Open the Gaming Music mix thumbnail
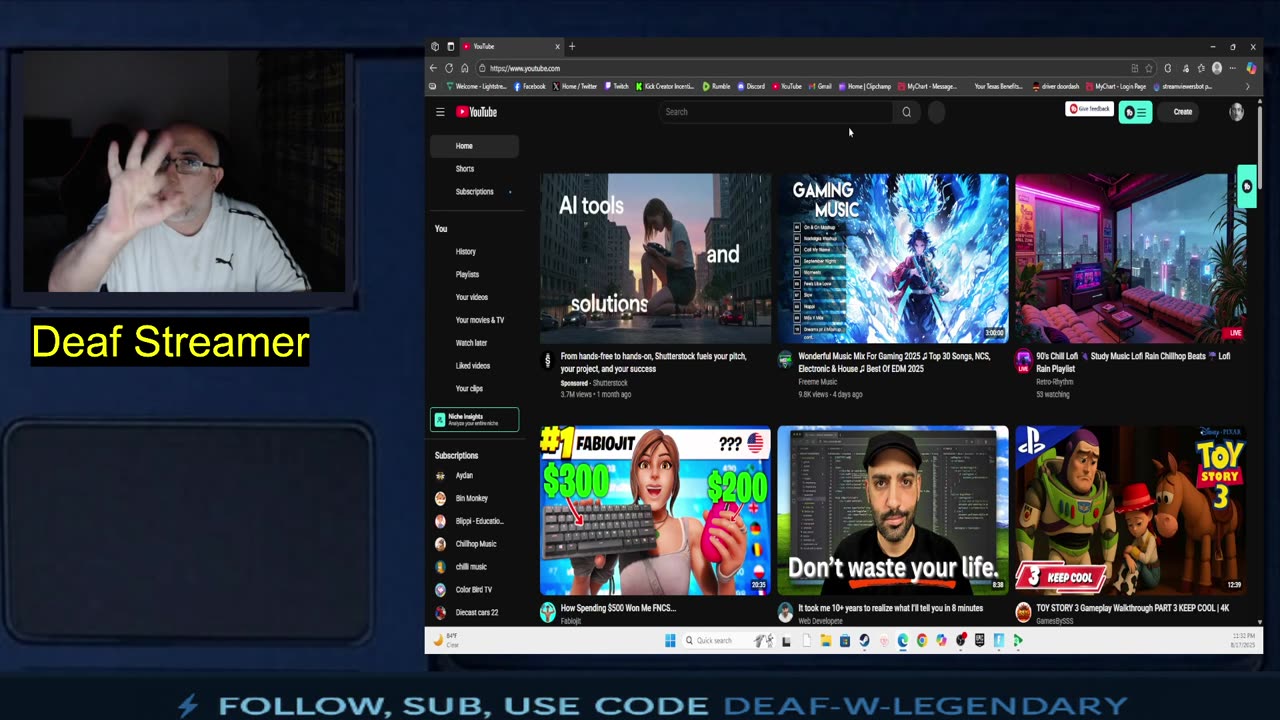The image size is (1280, 720). (893, 258)
